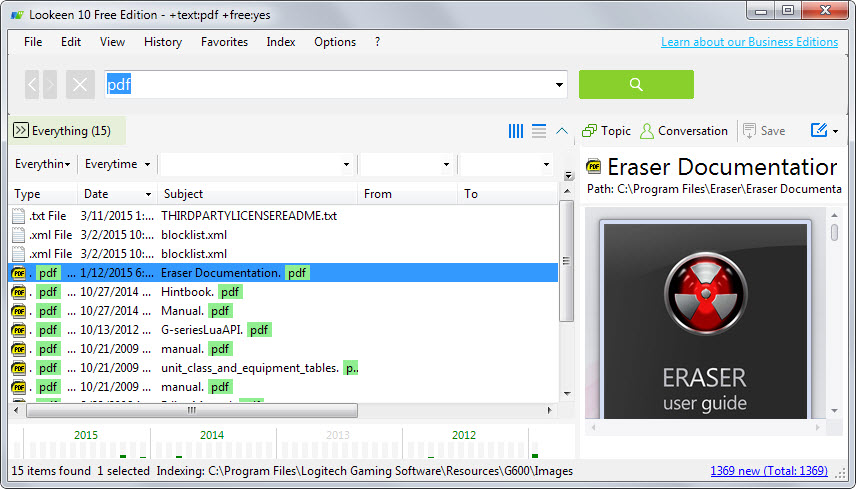Click the results list horizontal scrollbar thumb

point(192,410)
